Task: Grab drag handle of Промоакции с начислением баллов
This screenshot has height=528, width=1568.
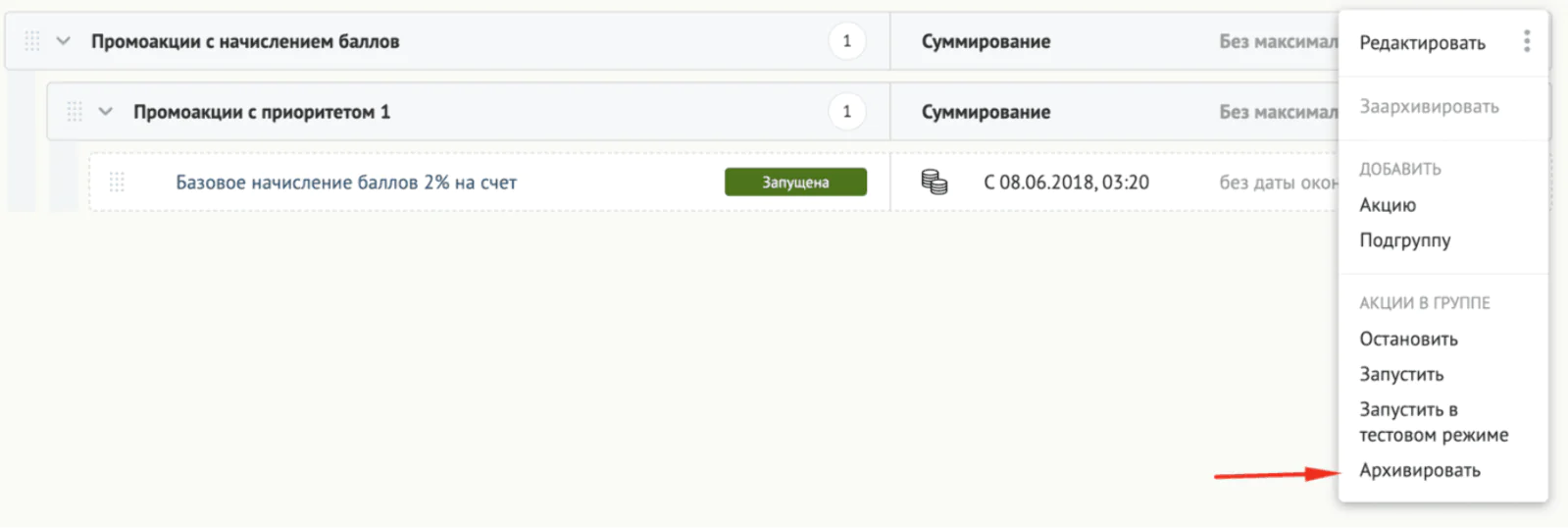Action: point(32,41)
